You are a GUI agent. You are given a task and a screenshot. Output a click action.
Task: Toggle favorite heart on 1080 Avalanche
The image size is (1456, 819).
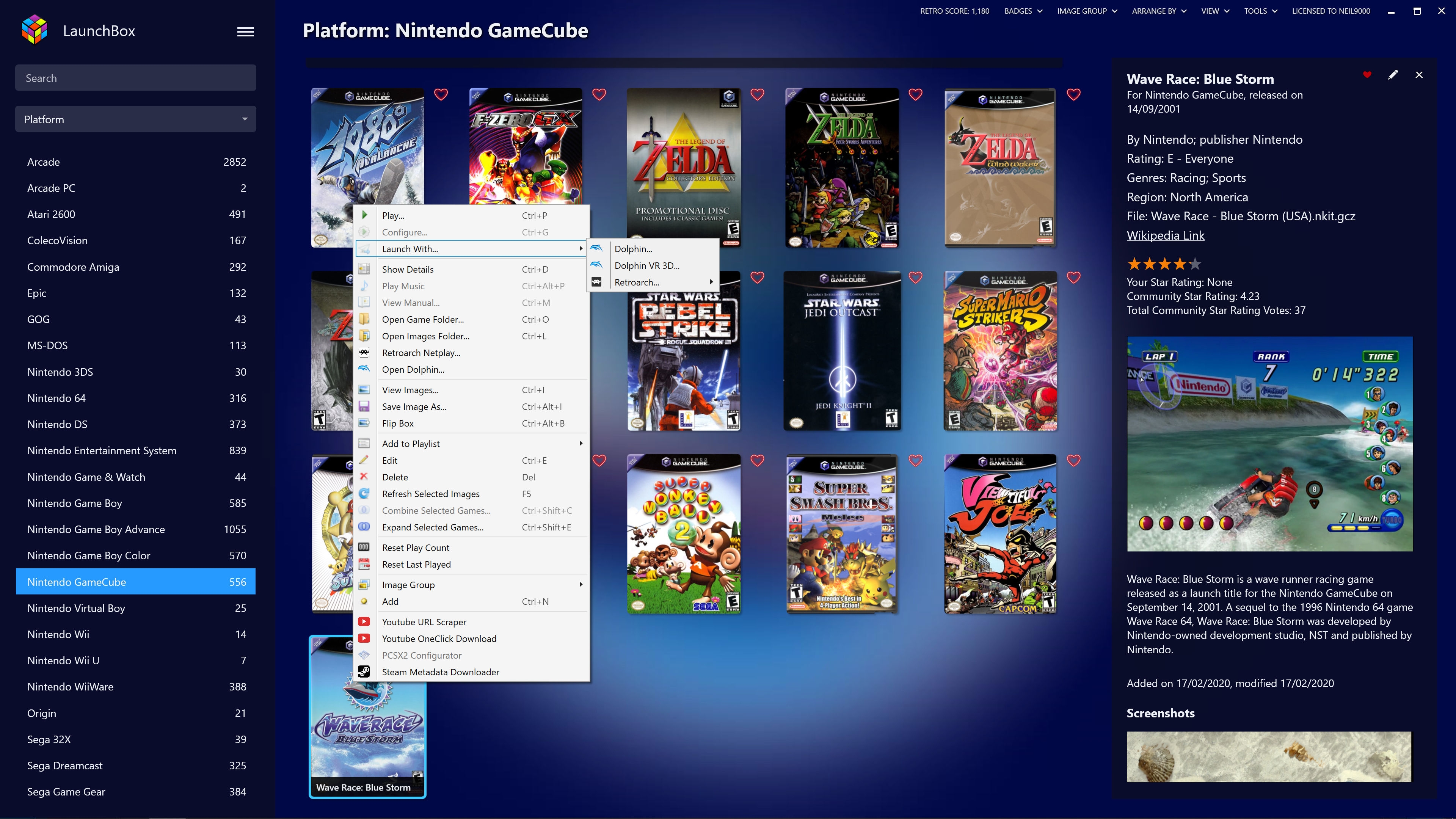(x=441, y=94)
